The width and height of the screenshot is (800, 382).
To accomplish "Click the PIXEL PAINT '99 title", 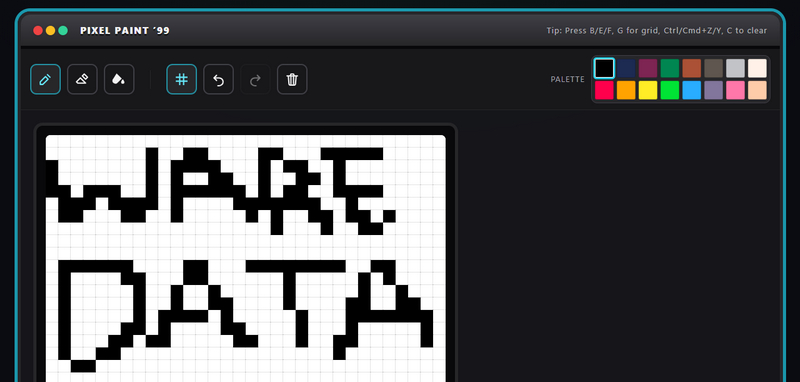I will [x=125, y=31].
